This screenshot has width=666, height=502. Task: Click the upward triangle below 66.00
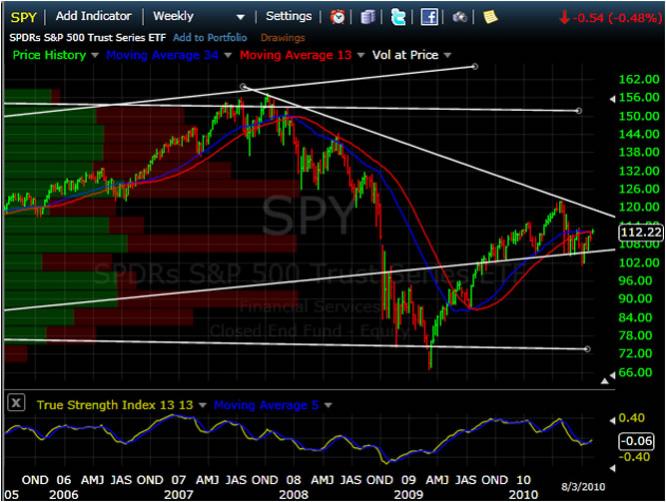[x=605, y=381]
